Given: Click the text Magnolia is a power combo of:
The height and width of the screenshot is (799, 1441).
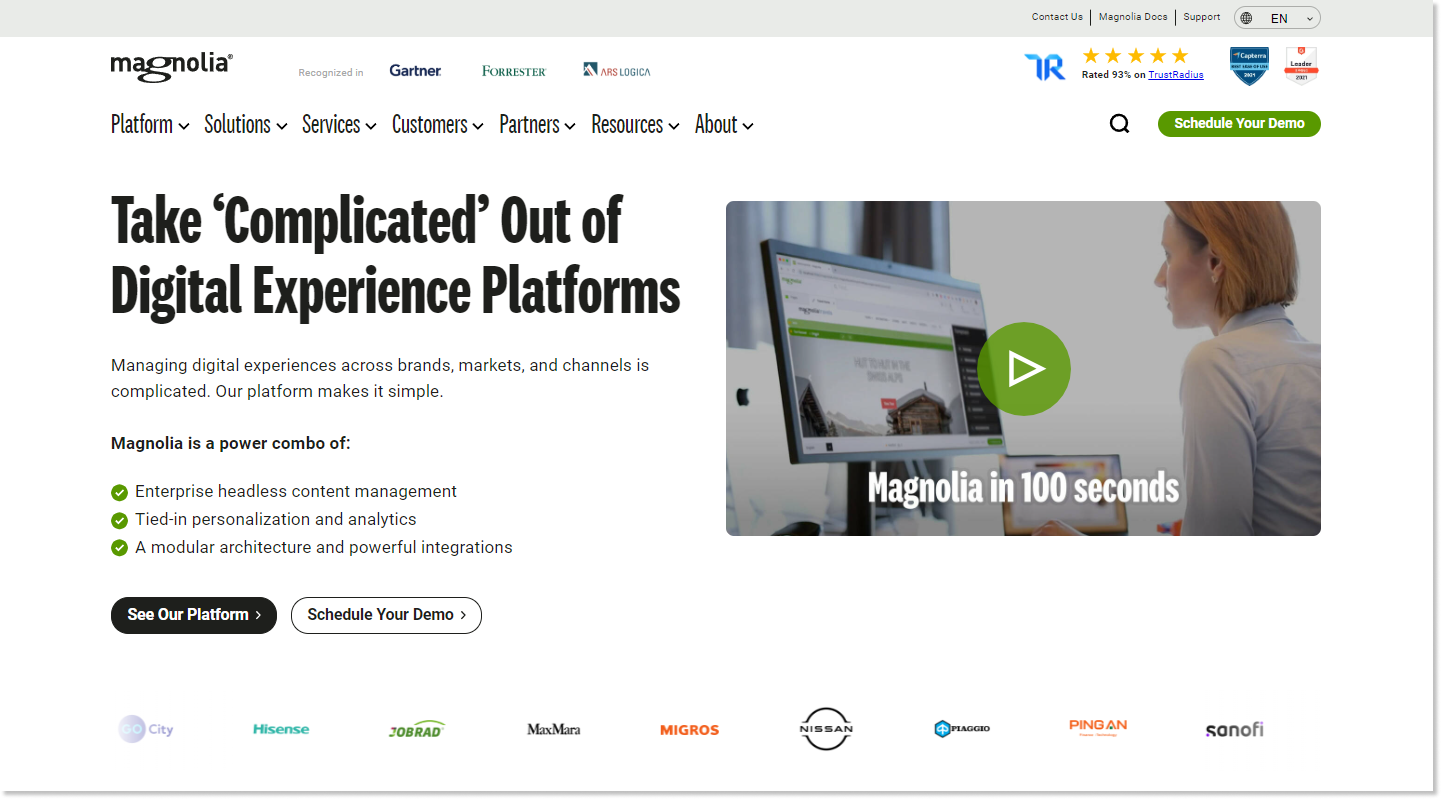Looking at the screenshot, I should [231, 443].
